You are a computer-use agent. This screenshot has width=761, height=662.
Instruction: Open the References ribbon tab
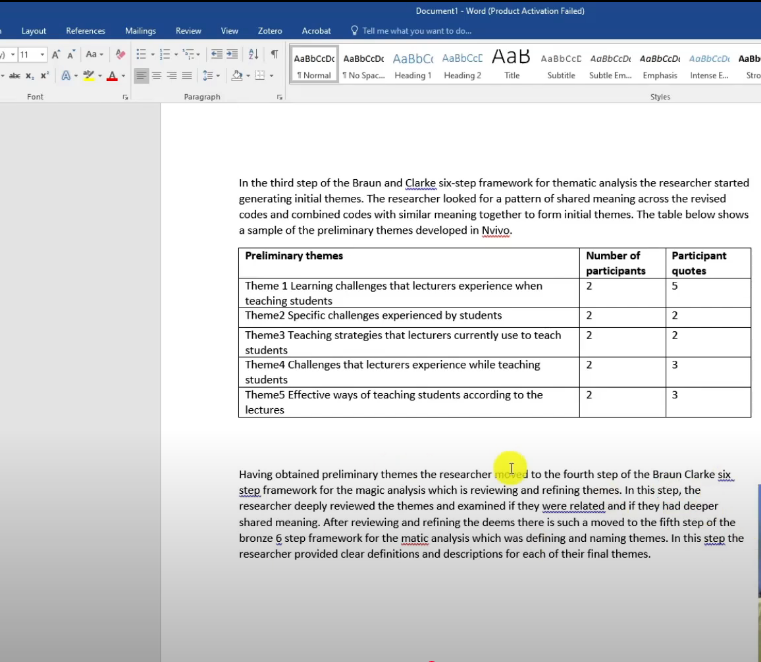tap(85, 31)
